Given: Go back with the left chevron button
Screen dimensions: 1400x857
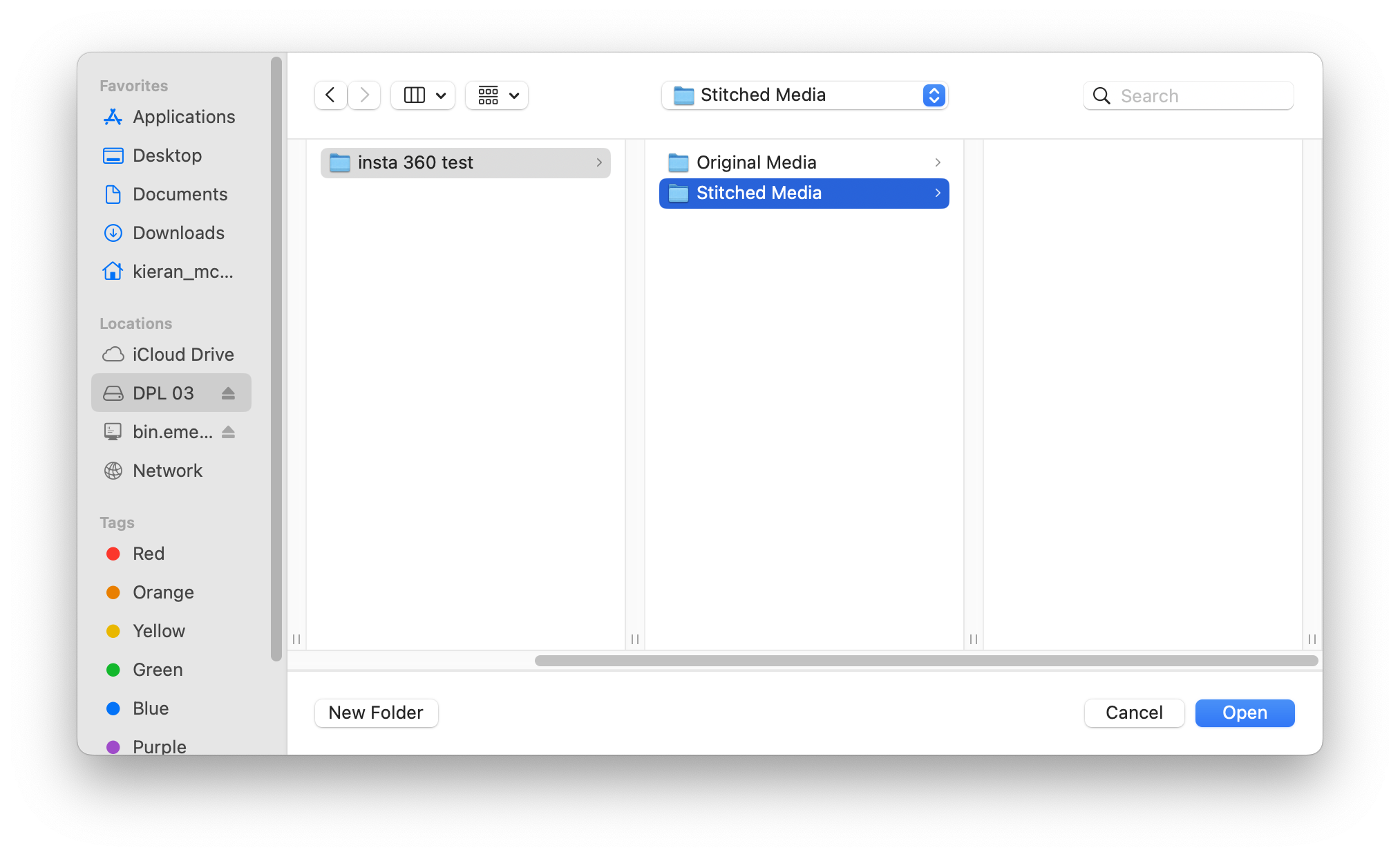Looking at the screenshot, I should 330,95.
